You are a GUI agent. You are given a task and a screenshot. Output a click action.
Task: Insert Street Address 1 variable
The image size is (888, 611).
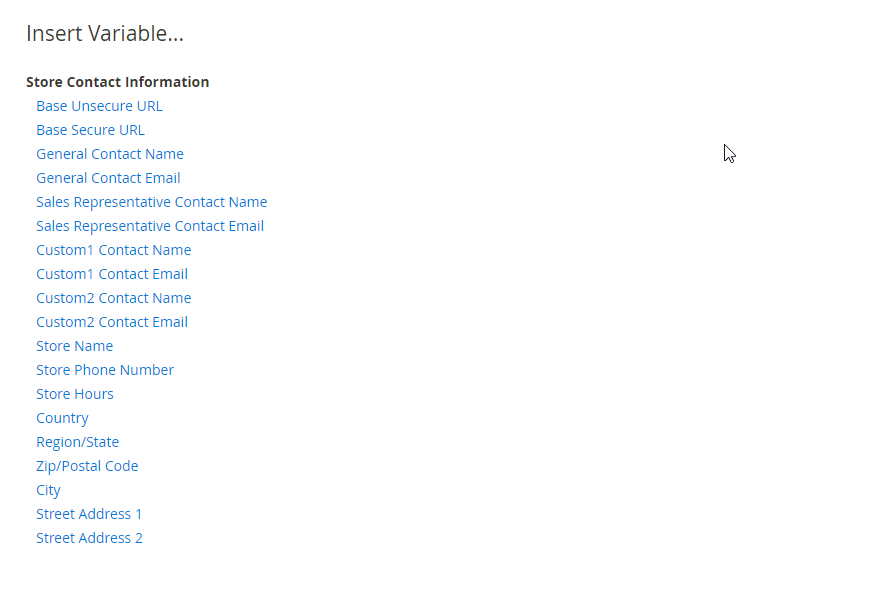click(x=89, y=514)
